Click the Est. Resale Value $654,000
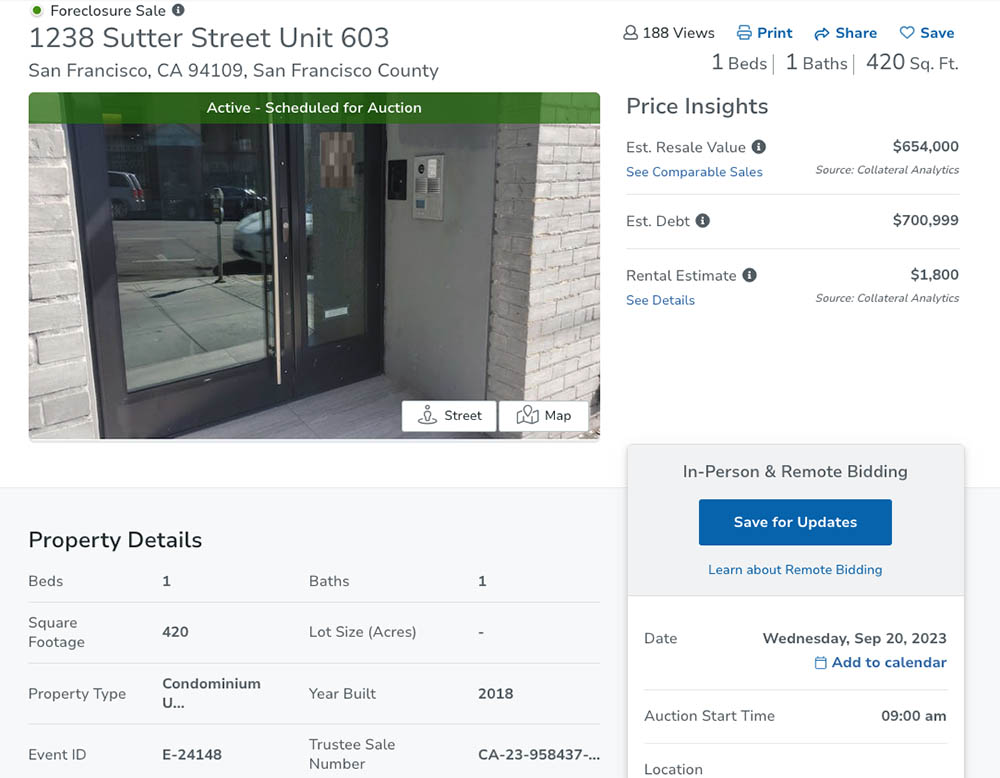Viewport: 1000px width, 778px height. pyautogui.click(x=925, y=146)
